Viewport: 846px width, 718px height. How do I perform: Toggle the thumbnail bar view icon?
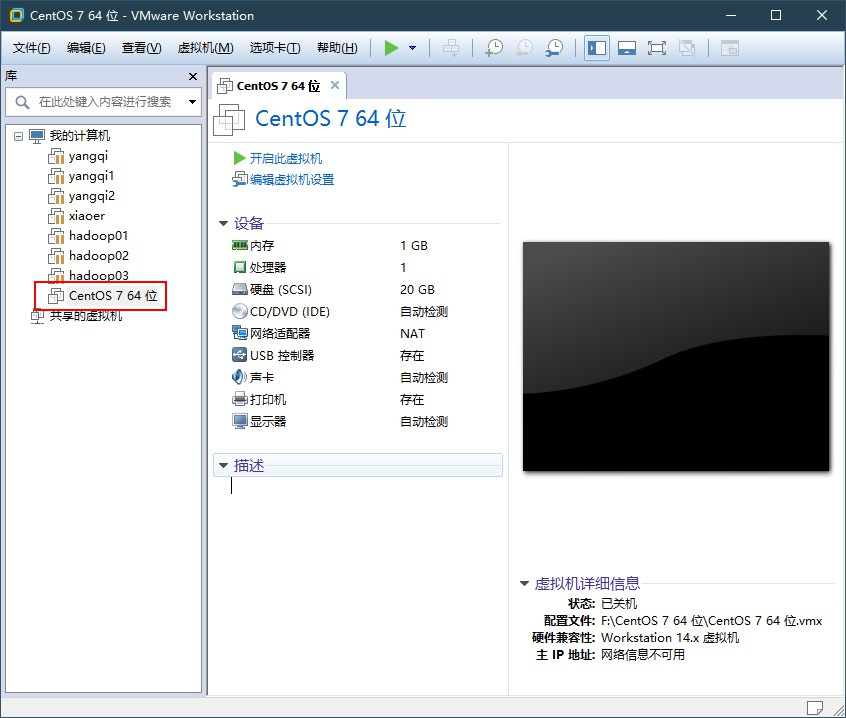point(627,48)
